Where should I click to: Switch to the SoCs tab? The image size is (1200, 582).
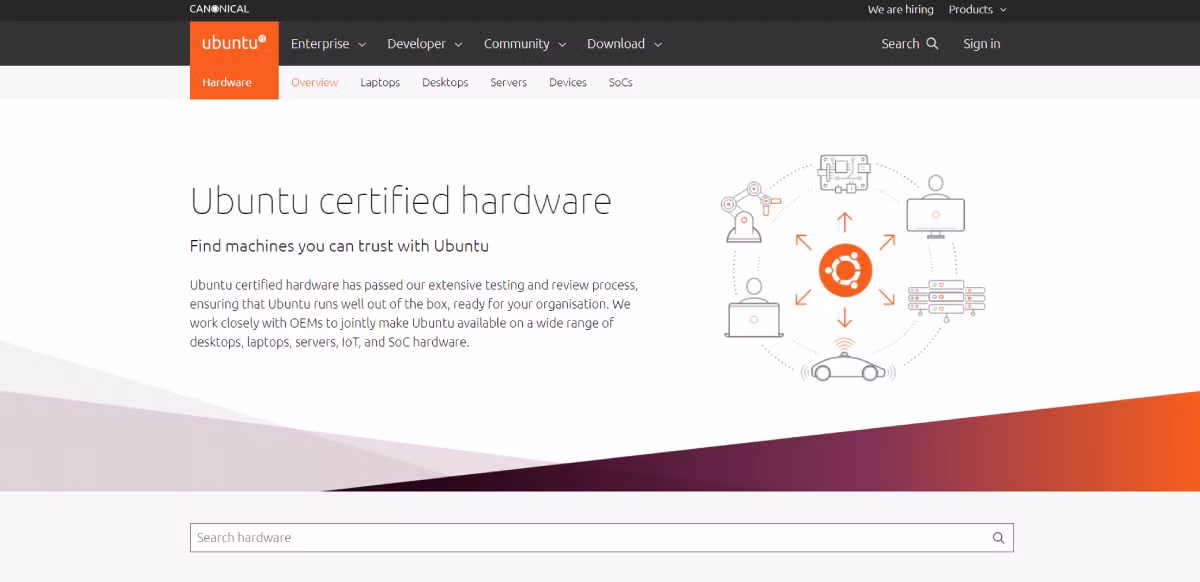click(620, 83)
